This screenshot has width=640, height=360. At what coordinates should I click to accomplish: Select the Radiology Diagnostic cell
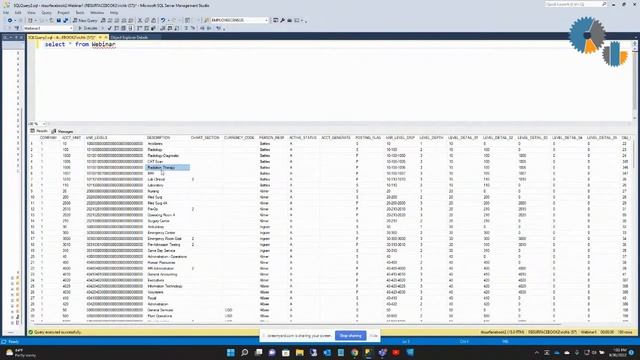click(167, 156)
